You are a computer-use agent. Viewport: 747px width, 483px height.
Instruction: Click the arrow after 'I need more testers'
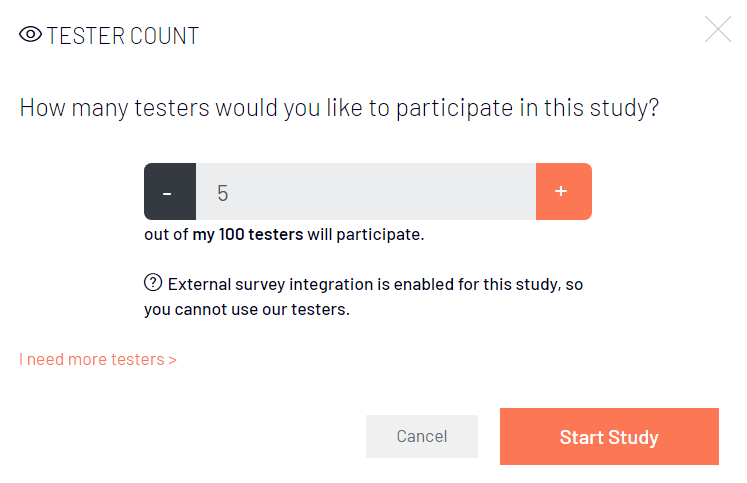[x=172, y=360]
